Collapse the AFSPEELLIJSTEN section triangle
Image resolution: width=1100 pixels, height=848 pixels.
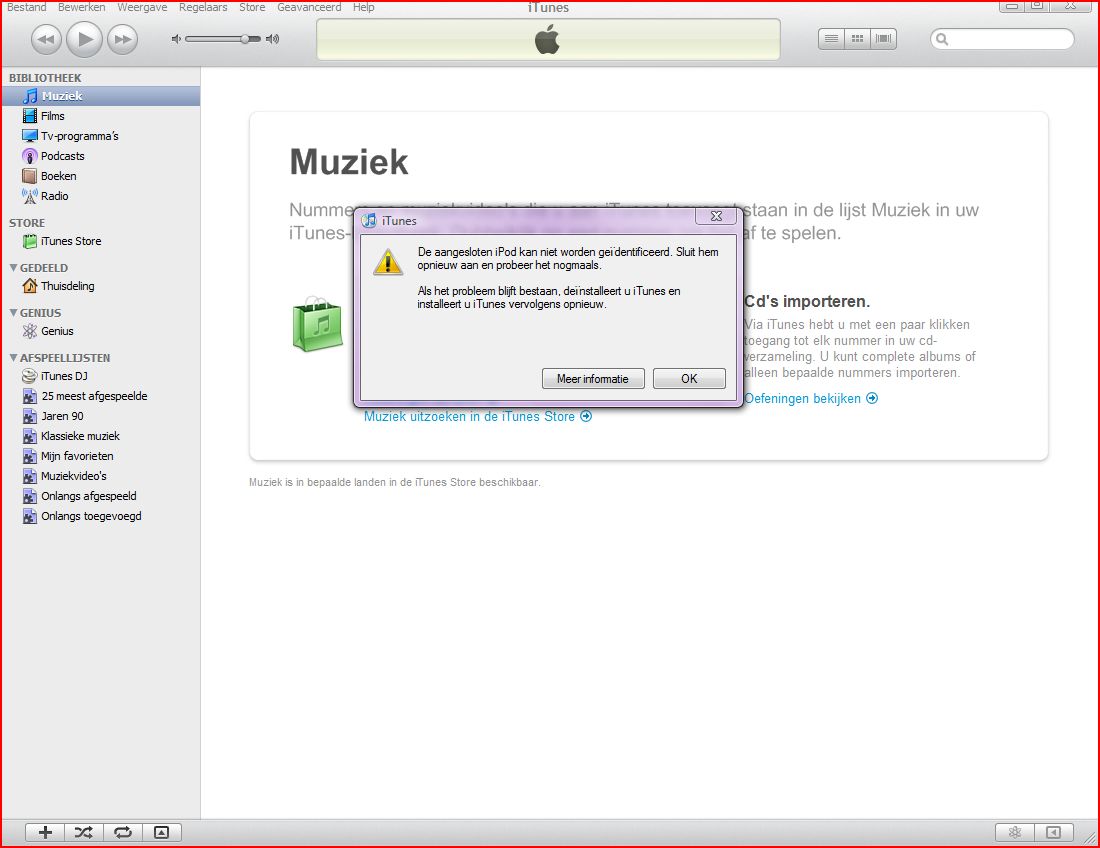tap(13, 358)
